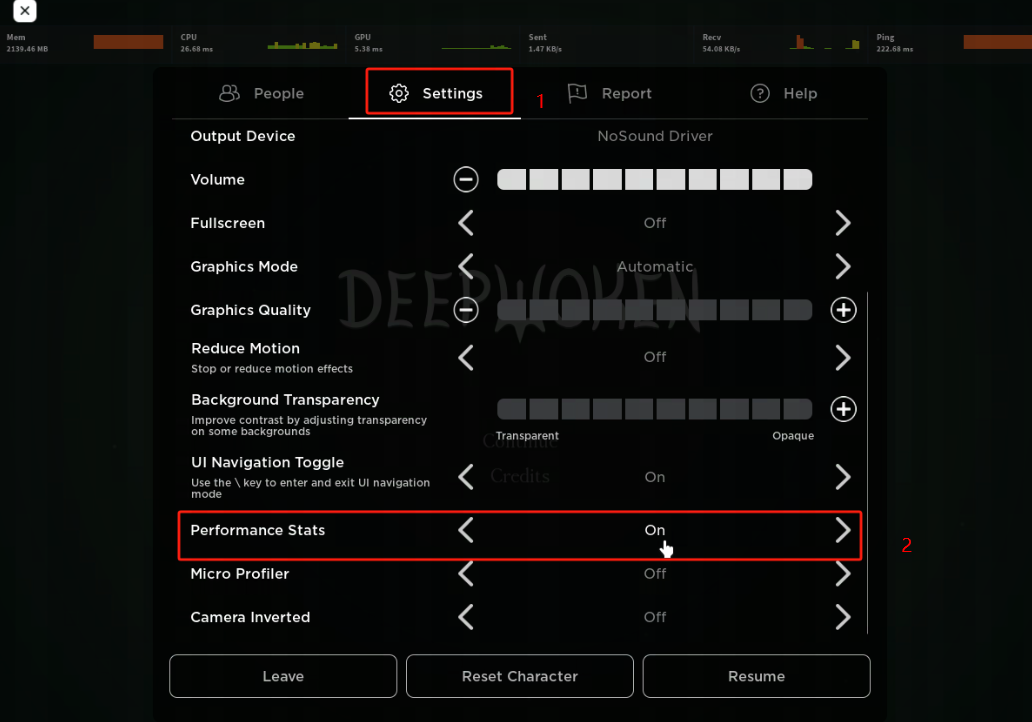The width and height of the screenshot is (1032, 722).
Task: Click the Camera Inverted 'Off' value
Action: point(655,617)
